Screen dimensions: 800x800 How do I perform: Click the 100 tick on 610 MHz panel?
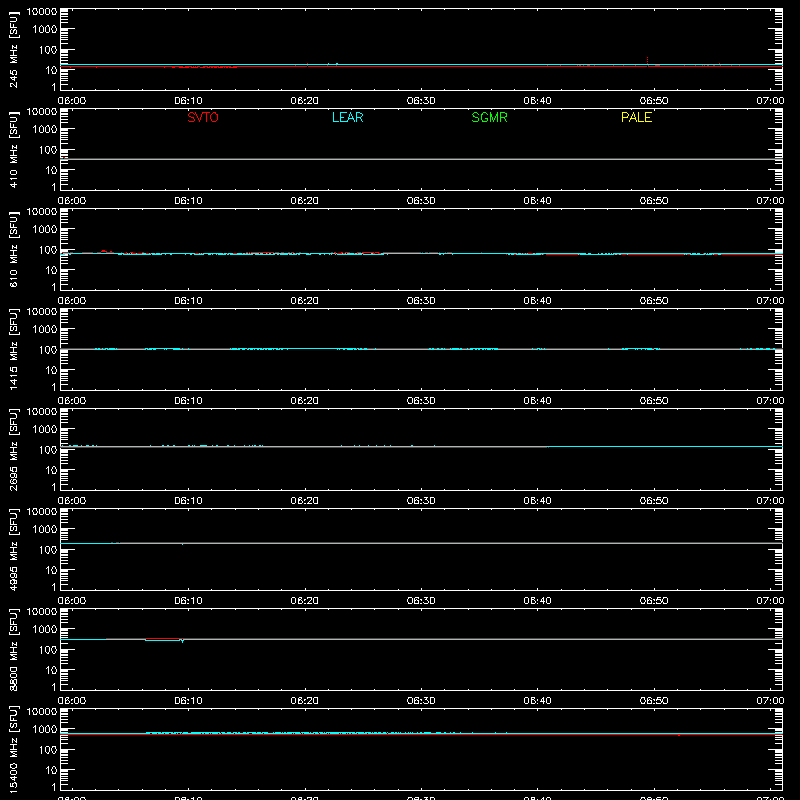point(48,249)
